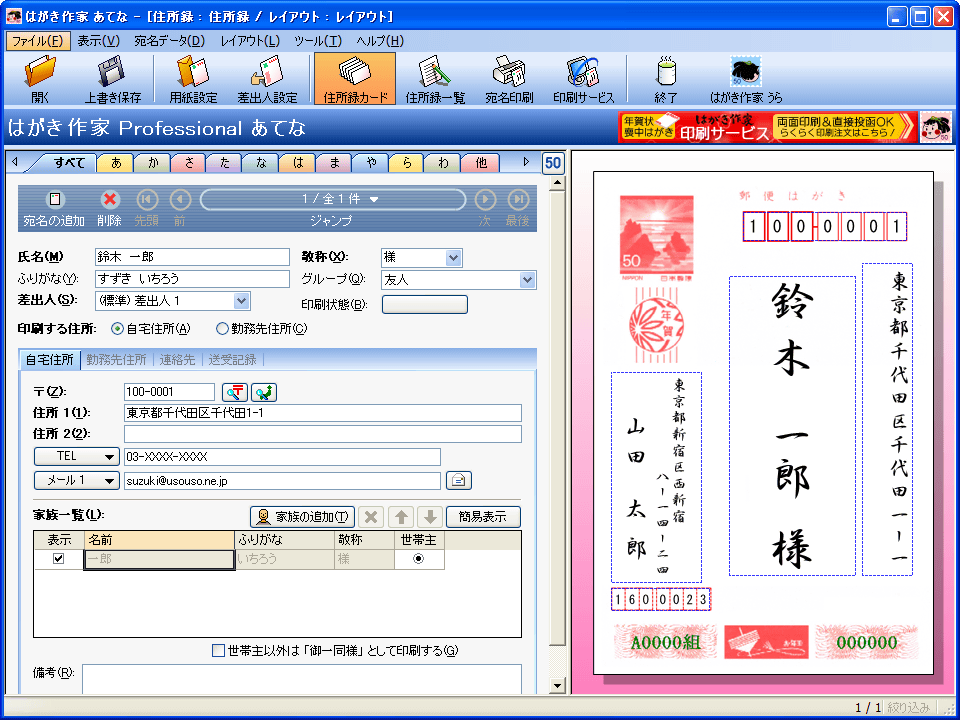This screenshot has width=960, height=720.
Task: Enable 世帯主以外は「御一同様」として印刷する checkbox
Action: click(218, 650)
